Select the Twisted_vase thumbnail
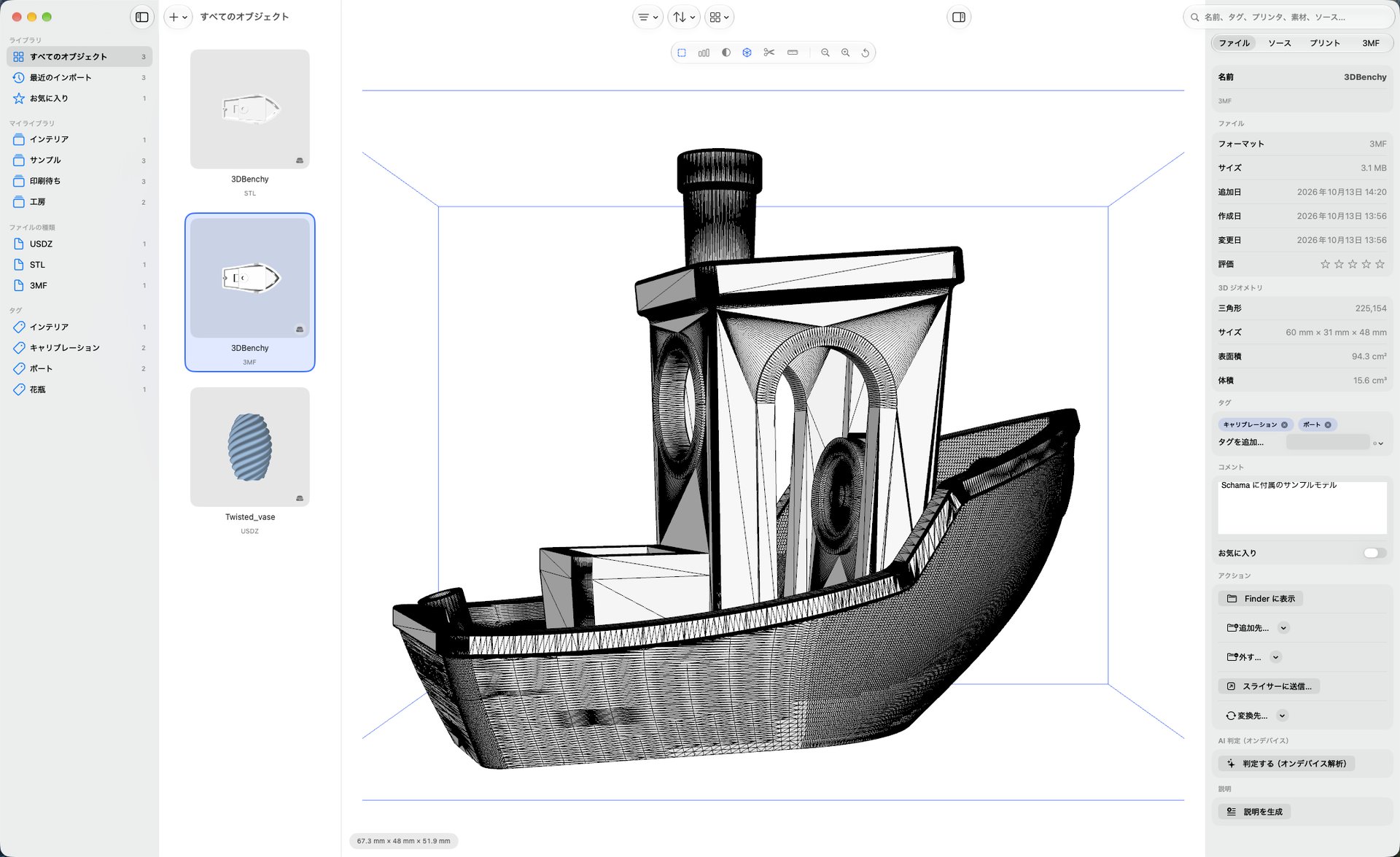This screenshot has height=857, width=1400. (x=250, y=447)
